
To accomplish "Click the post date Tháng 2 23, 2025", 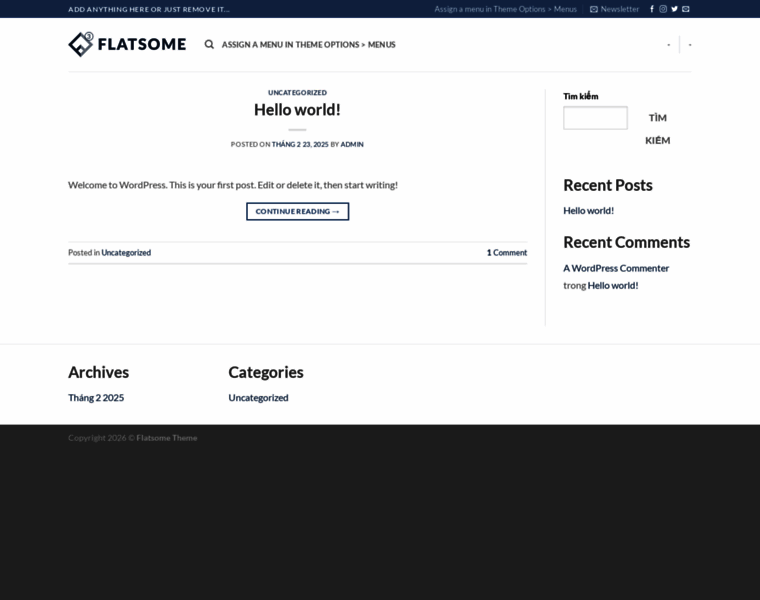I will (x=300, y=144).
